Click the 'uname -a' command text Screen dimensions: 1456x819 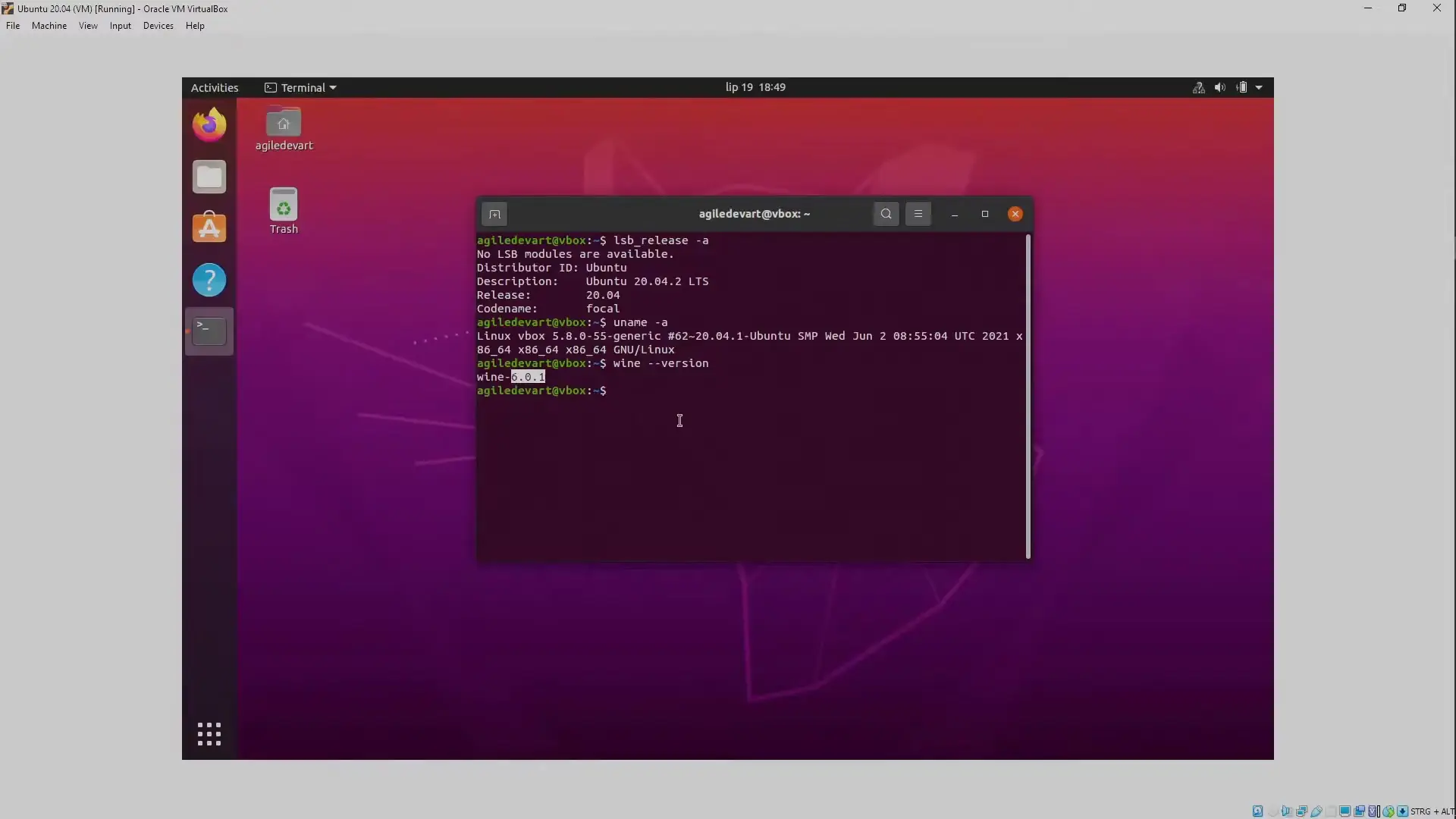640,322
